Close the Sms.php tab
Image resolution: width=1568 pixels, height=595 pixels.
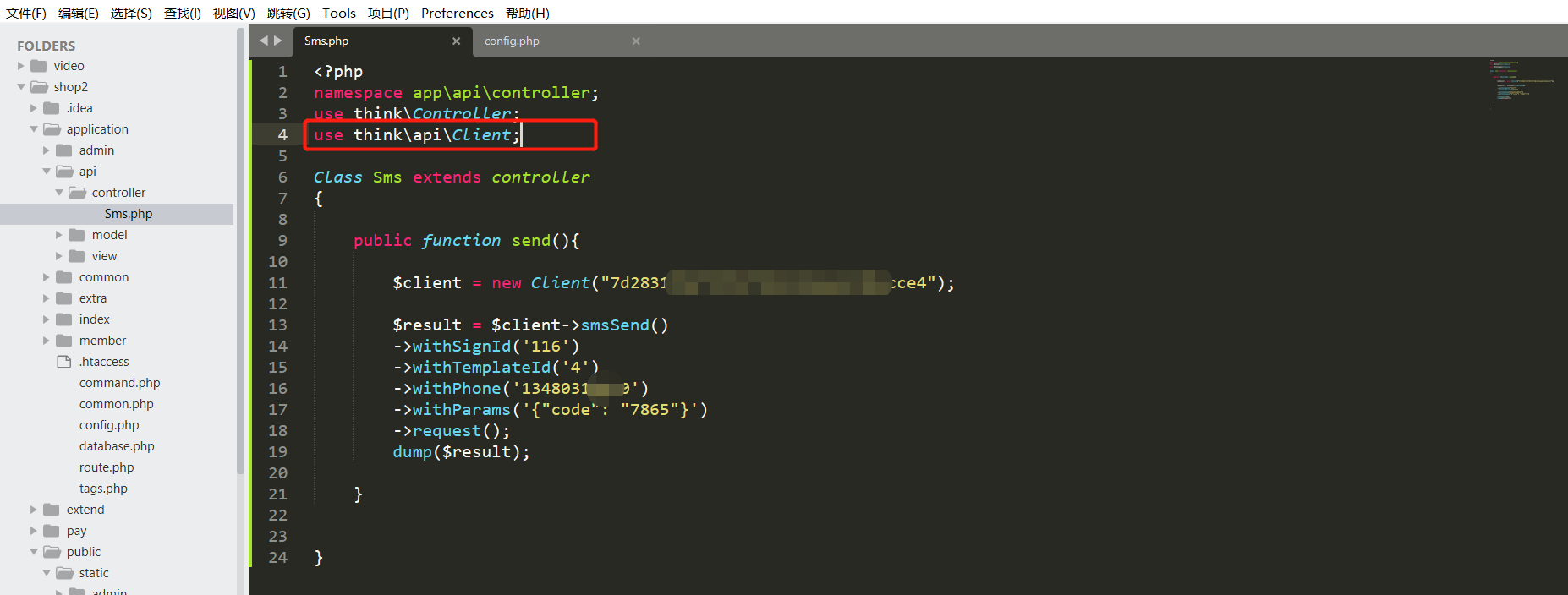[456, 41]
